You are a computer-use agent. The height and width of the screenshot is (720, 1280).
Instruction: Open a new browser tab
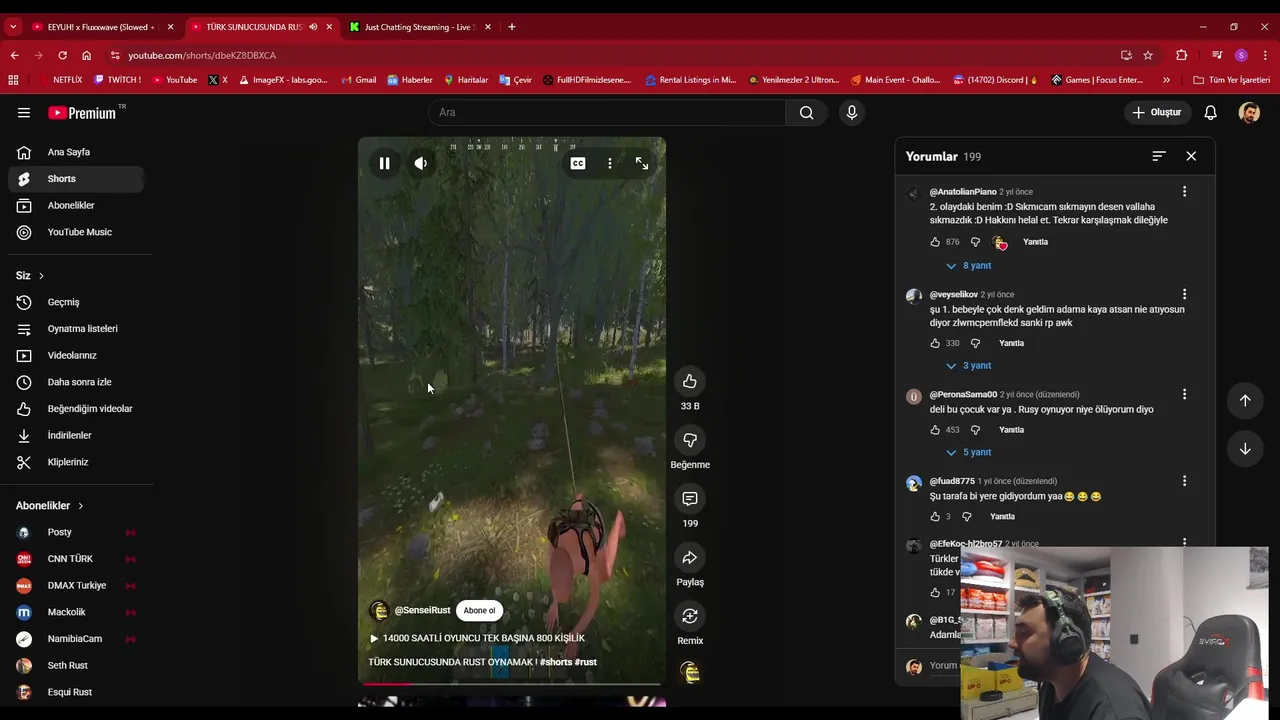point(512,27)
